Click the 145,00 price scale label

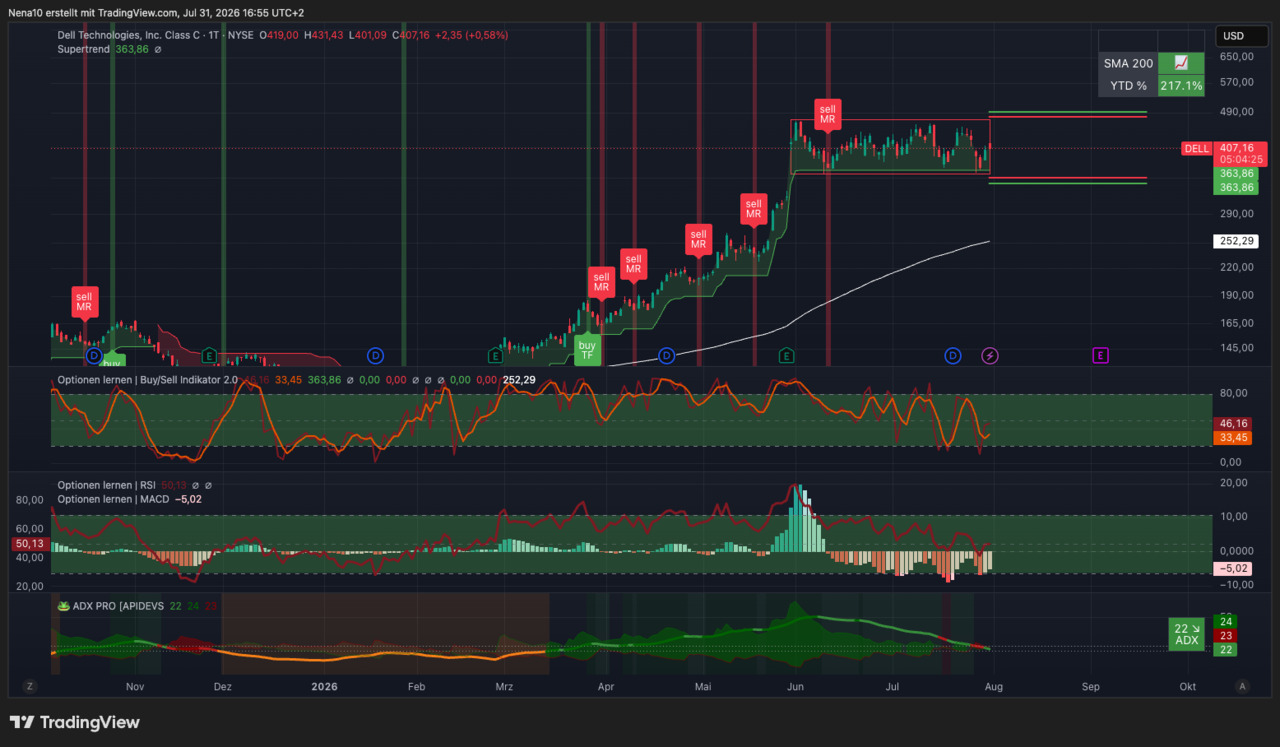pos(1237,348)
